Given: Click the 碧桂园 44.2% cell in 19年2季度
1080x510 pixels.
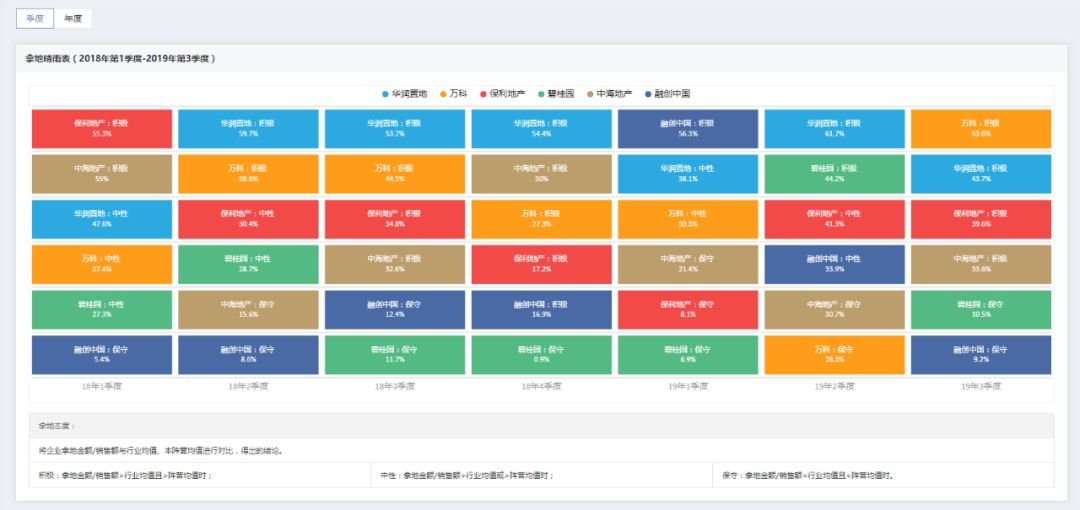Looking at the screenshot, I should point(835,174).
